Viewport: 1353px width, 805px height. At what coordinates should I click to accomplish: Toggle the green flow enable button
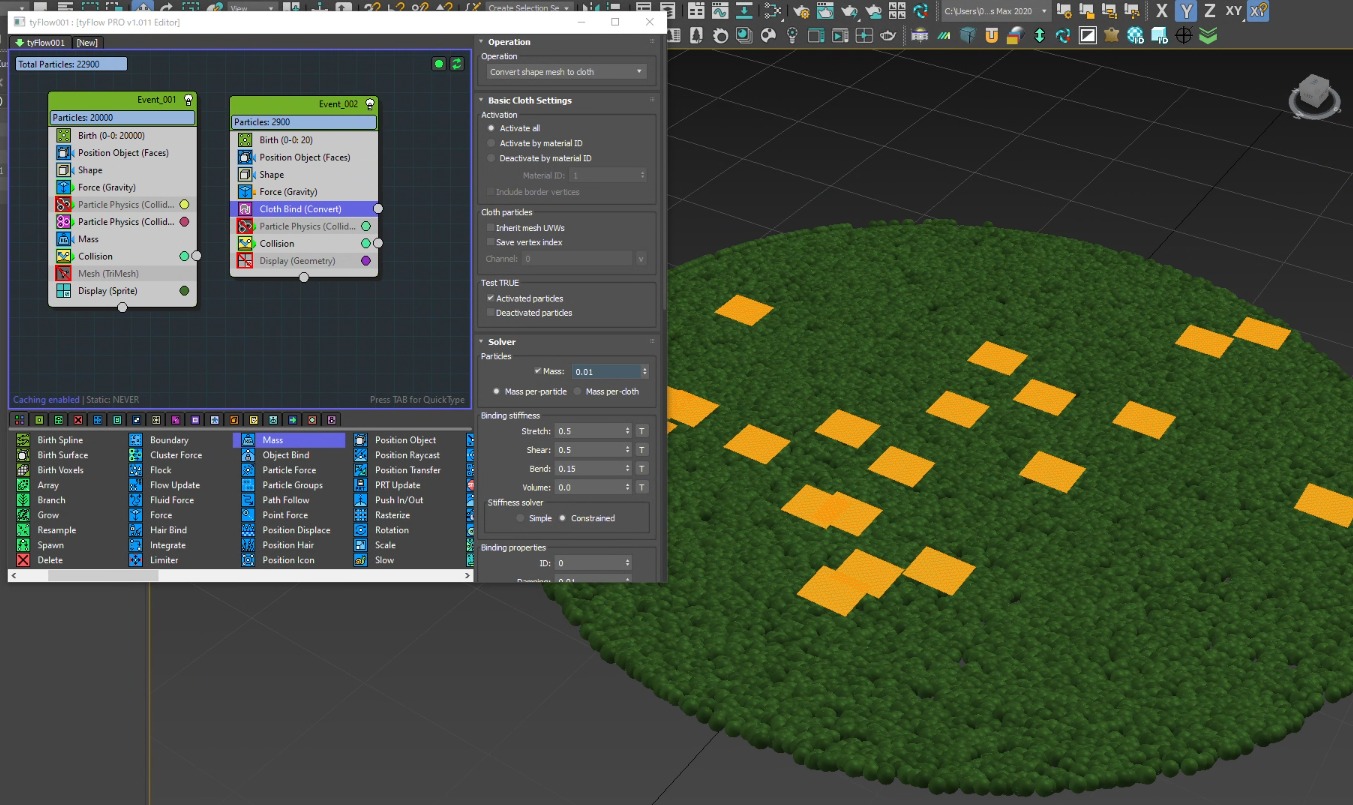coord(438,64)
